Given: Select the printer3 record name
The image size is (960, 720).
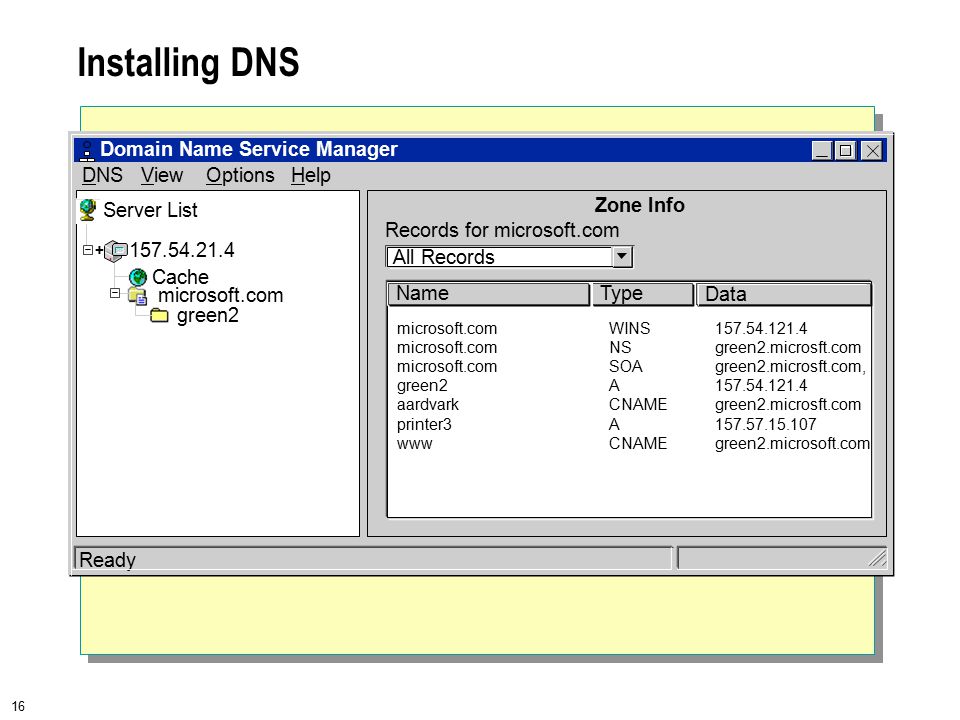Looking at the screenshot, I should click(424, 424).
